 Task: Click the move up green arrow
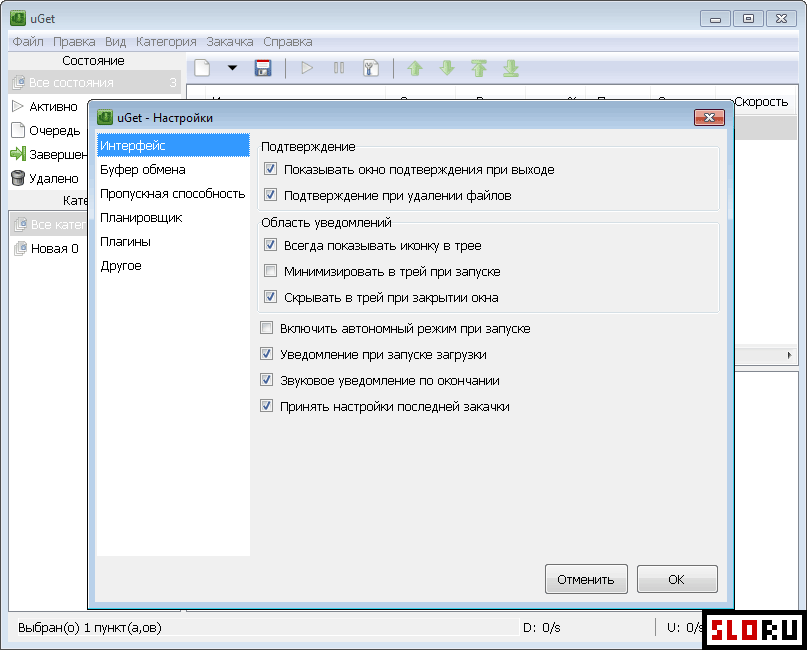pyautogui.click(x=415, y=68)
